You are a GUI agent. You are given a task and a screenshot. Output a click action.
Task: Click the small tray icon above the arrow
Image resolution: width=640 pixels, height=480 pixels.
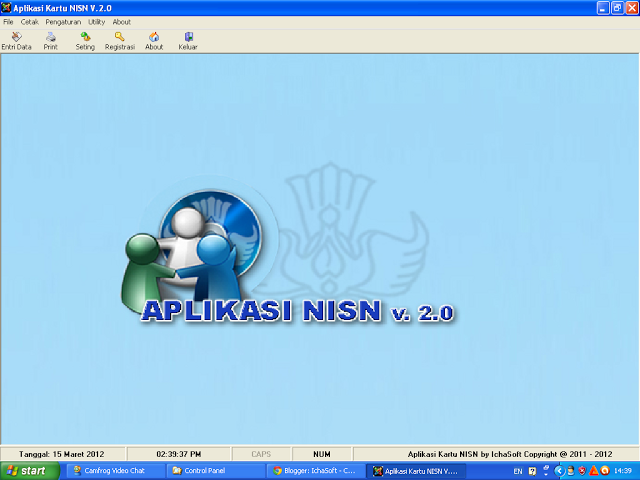tap(546, 468)
